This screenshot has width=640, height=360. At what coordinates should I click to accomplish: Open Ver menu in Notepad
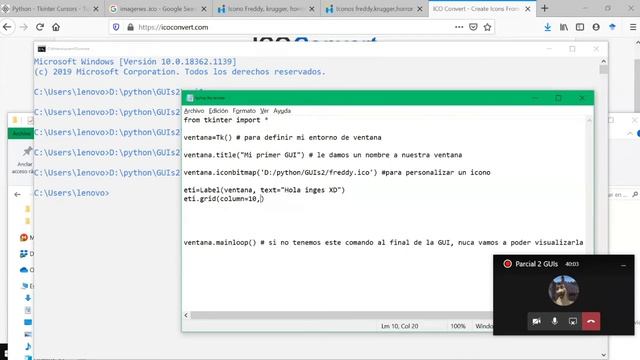coord(264,111)
